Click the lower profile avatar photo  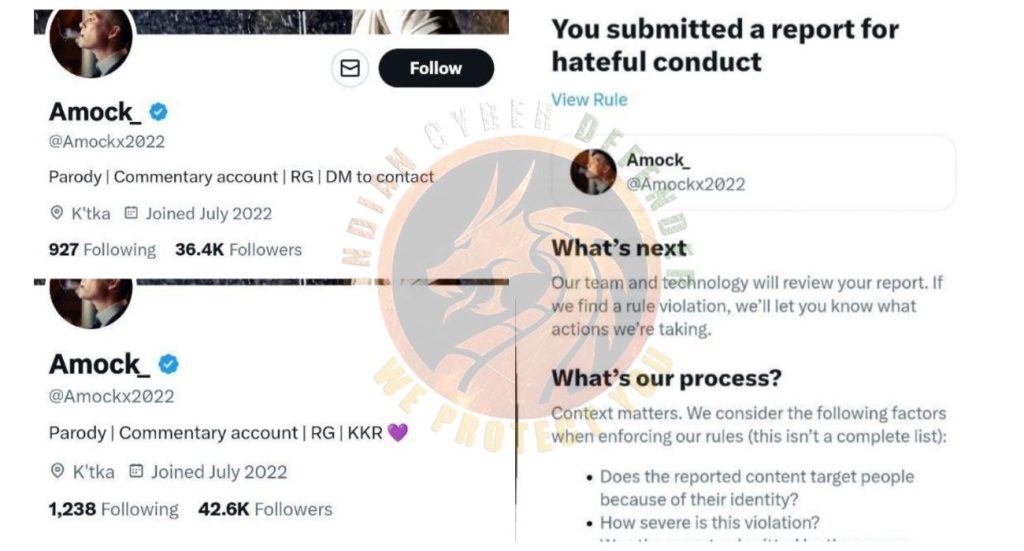click(x=92, y=302)
